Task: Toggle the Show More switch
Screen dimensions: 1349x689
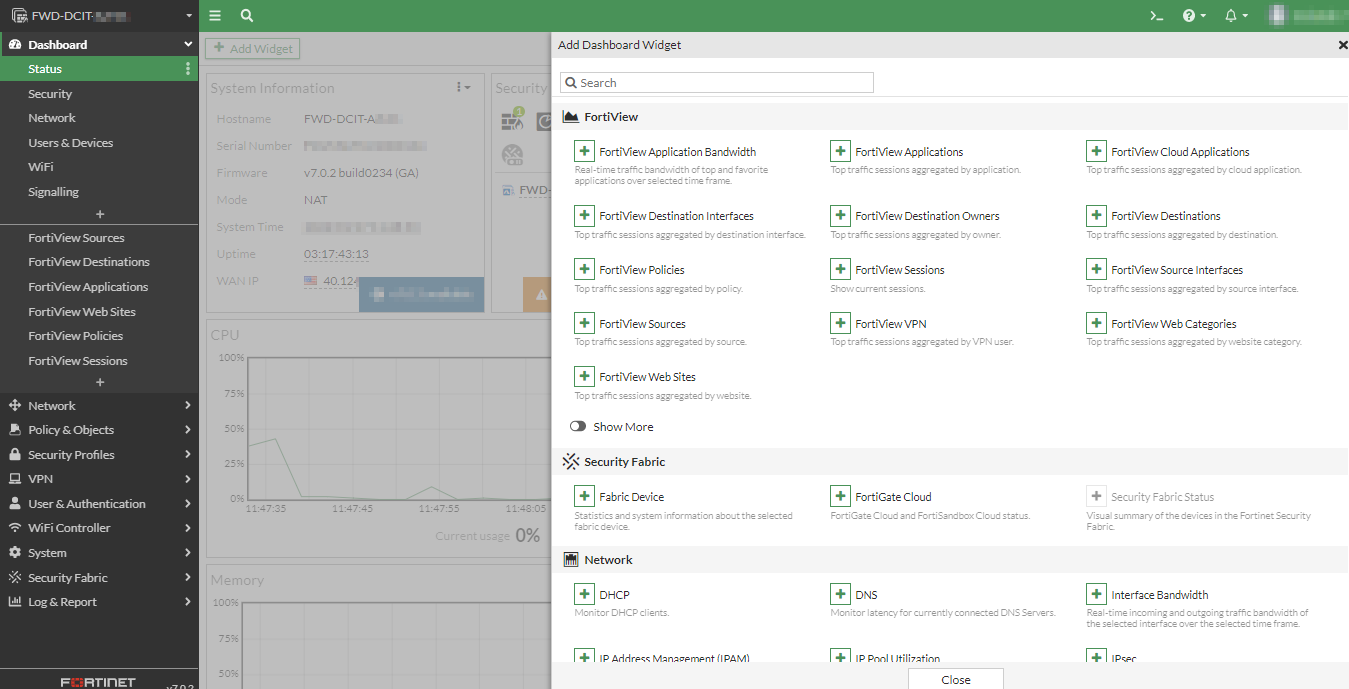Action: pos(578,426)
